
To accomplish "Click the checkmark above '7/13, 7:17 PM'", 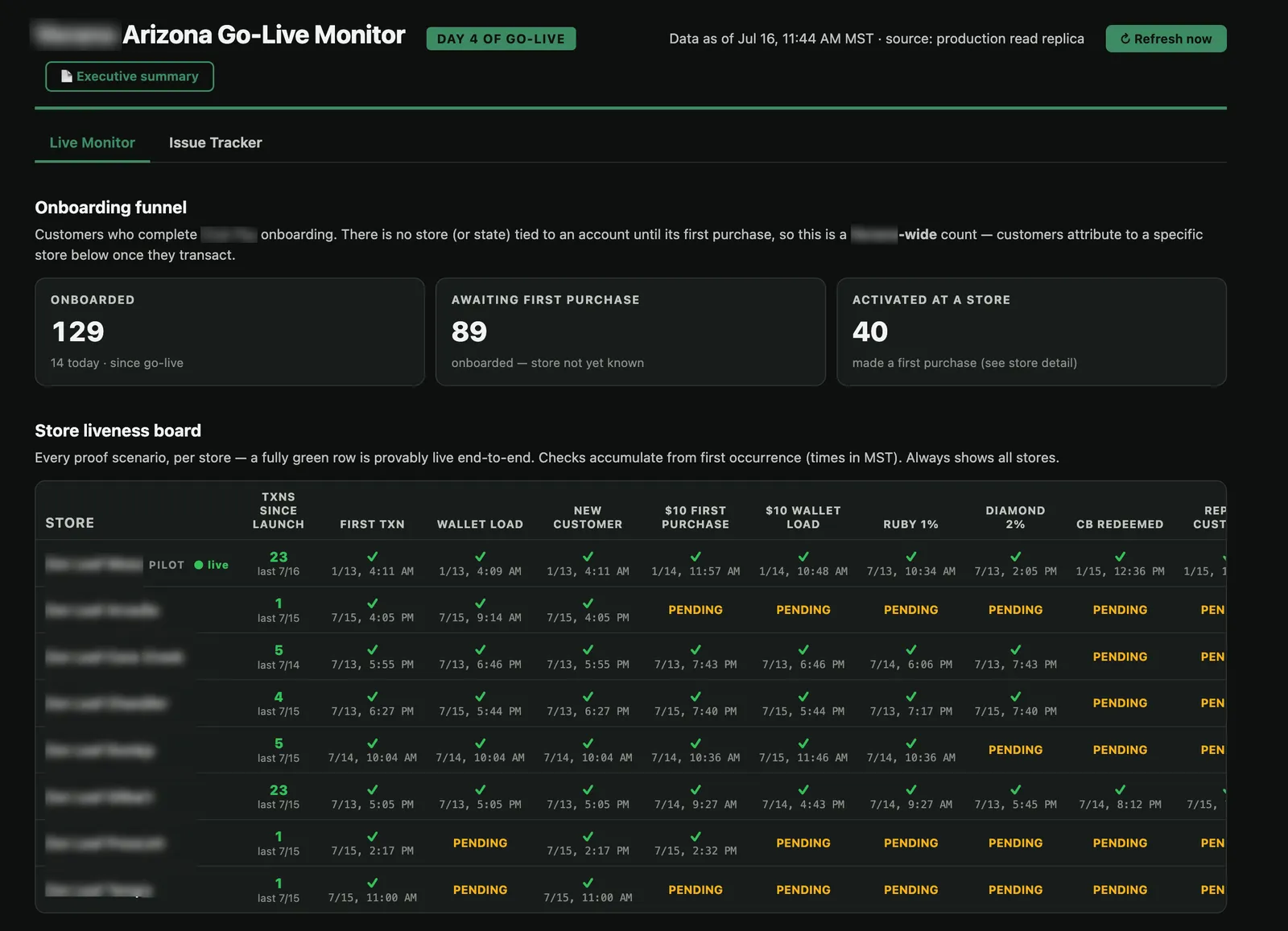I will tap(910, 696).
